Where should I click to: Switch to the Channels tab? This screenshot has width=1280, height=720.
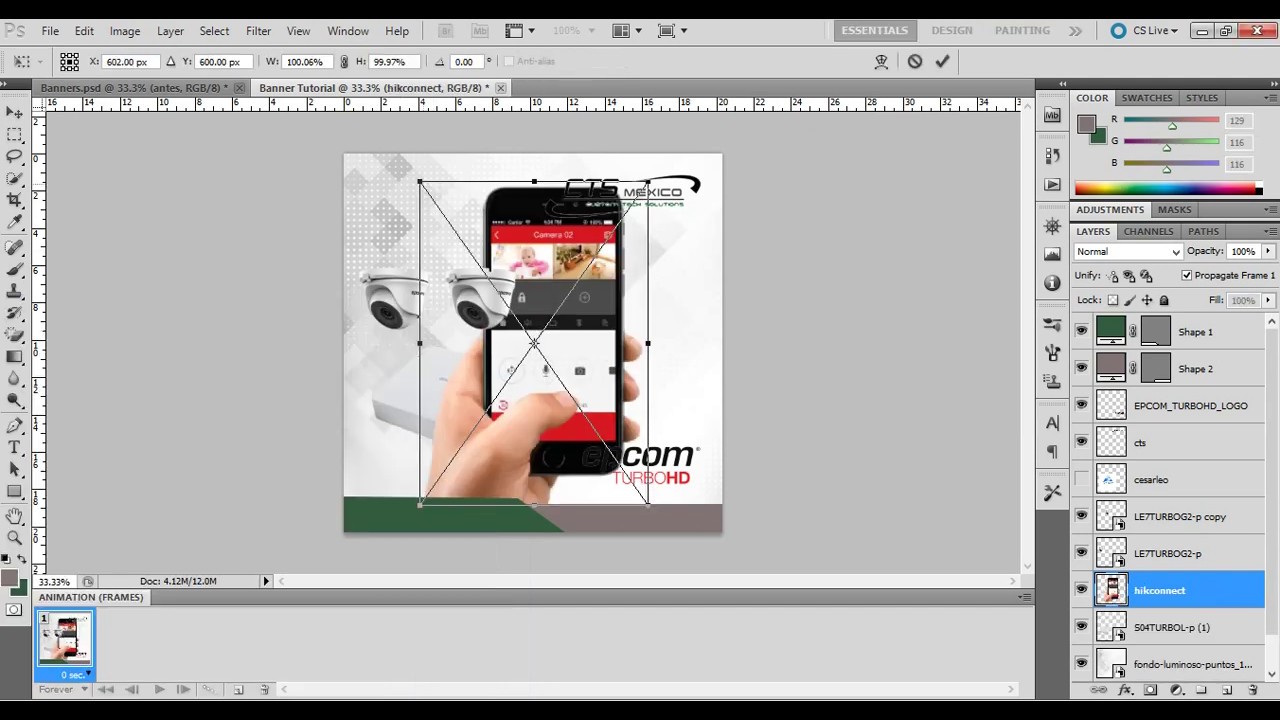coord(1148,232)
